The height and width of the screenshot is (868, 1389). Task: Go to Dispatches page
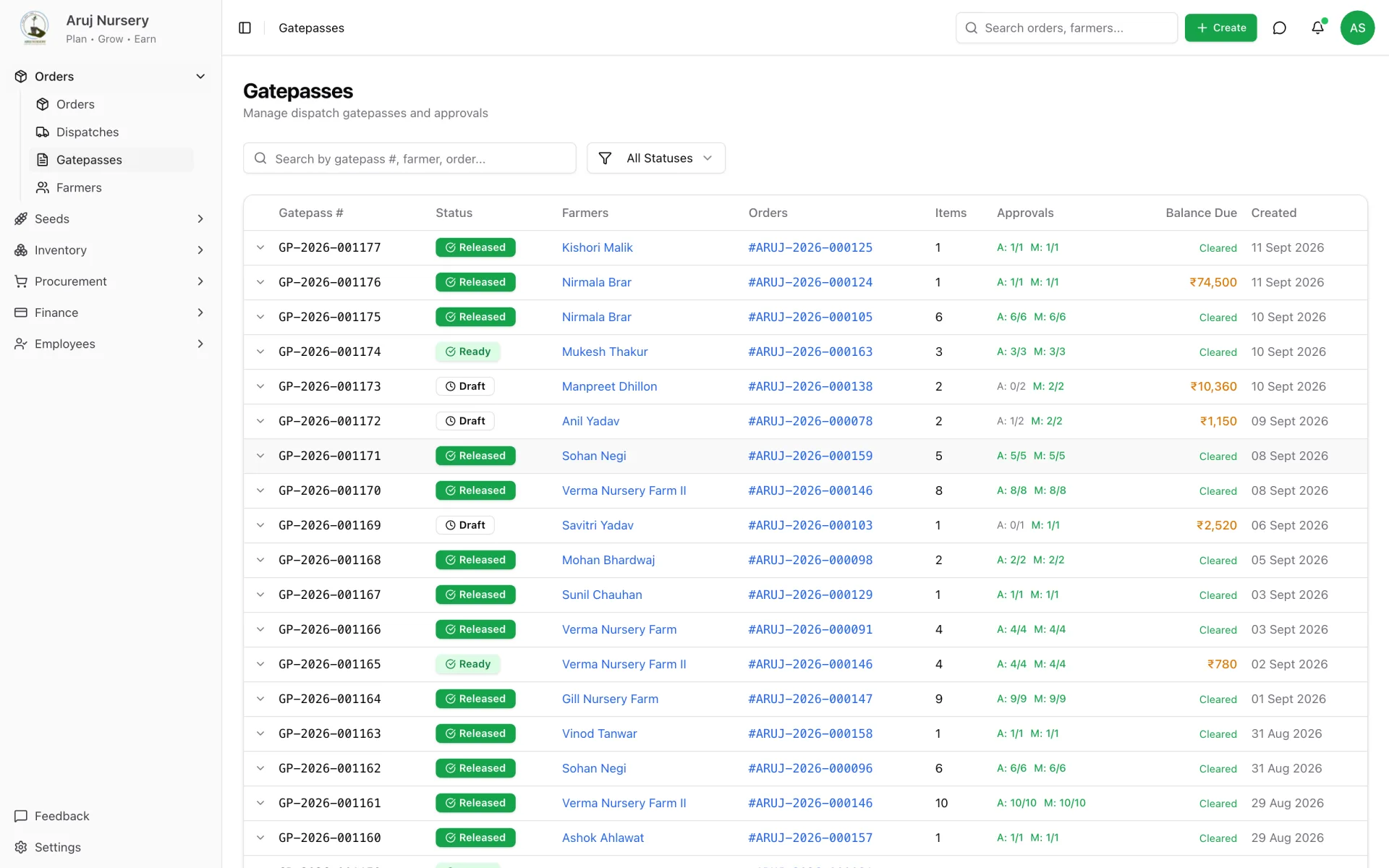[111, 132]
